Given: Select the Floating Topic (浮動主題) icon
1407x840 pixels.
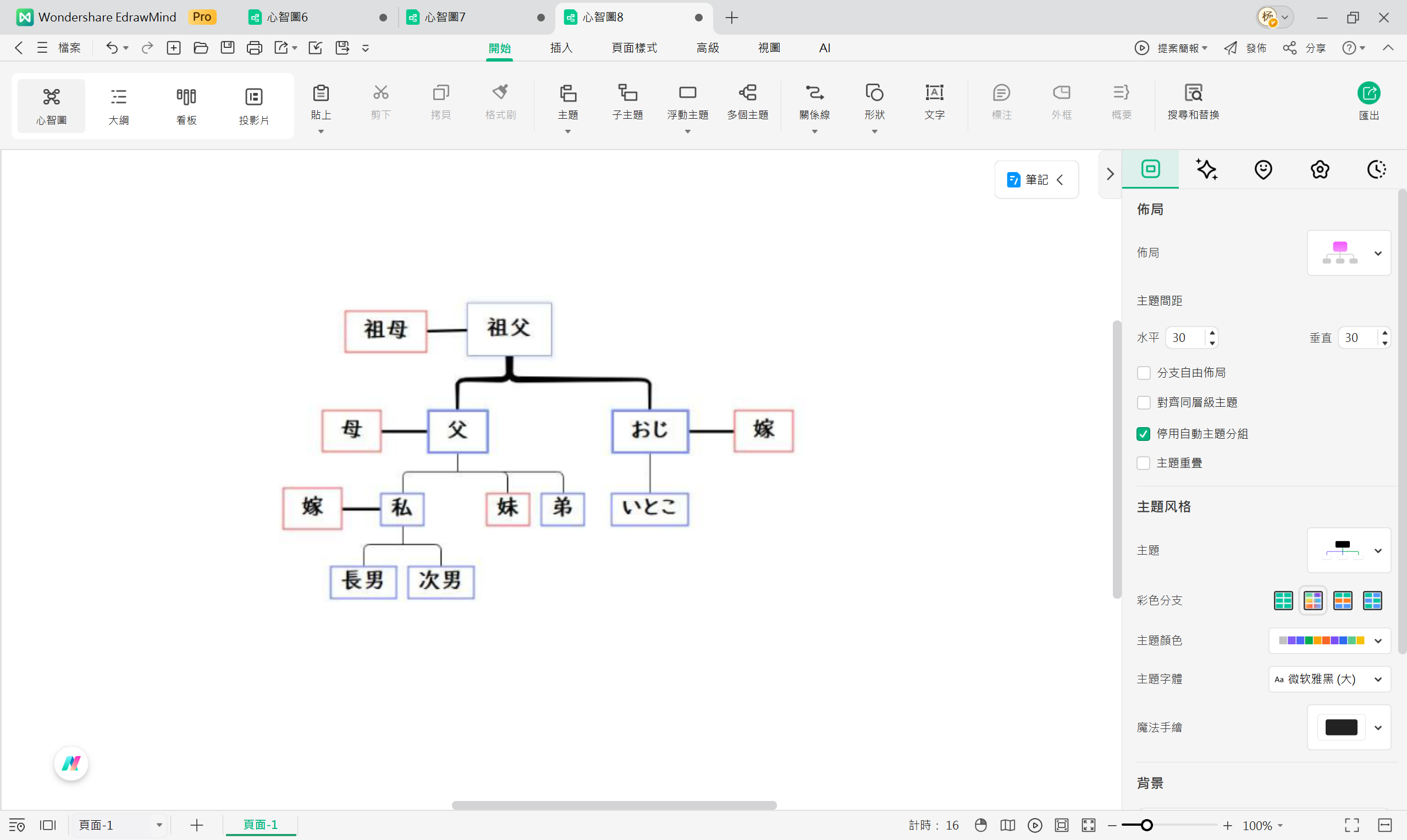Looking at the screenshot, I should (687, 93).
